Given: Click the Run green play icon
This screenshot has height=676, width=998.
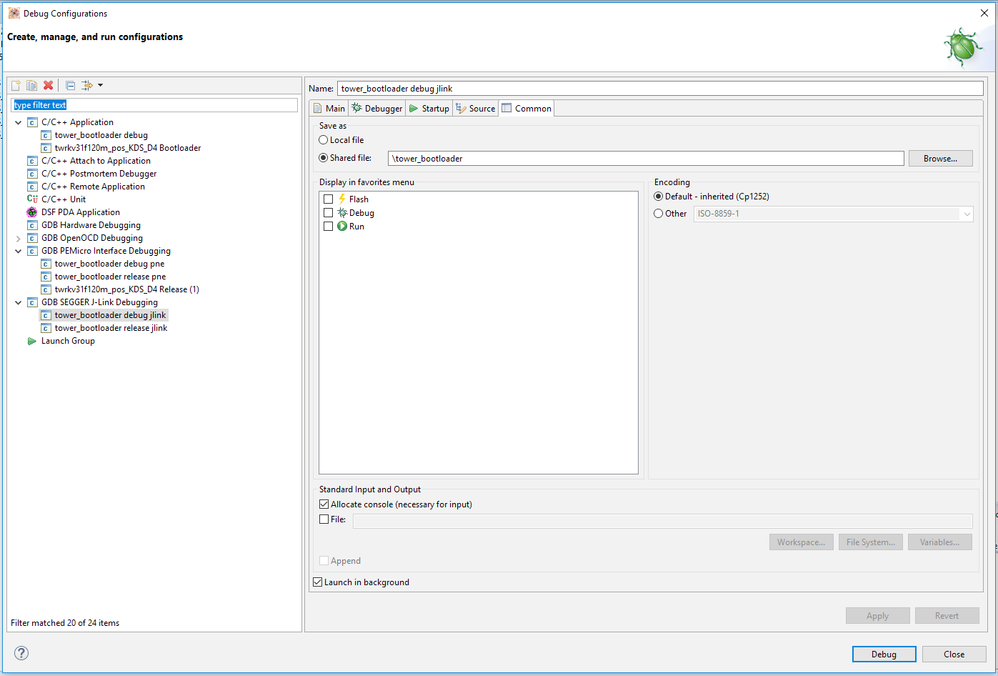Looking at the screenshot, I should (342, 226).
